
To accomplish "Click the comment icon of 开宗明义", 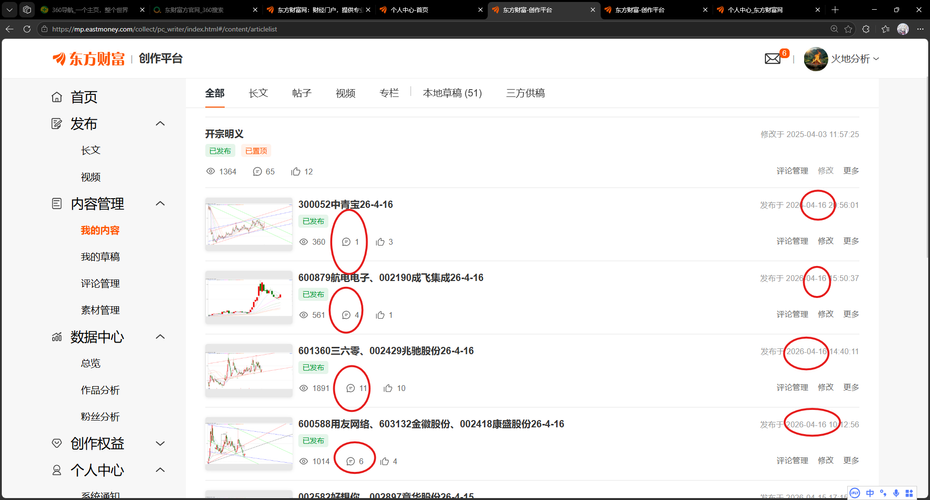I will (x=257, y=171).
